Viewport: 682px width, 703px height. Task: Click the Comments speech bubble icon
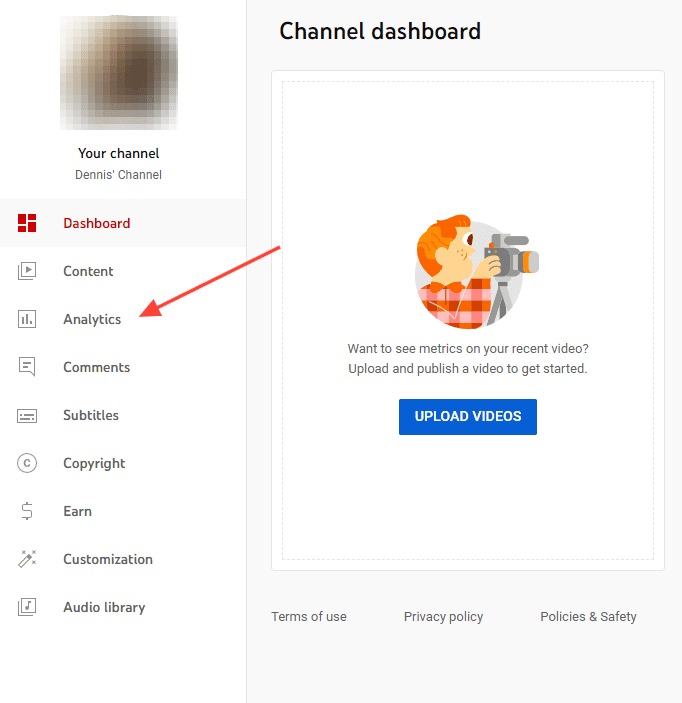tap(27, 367)
